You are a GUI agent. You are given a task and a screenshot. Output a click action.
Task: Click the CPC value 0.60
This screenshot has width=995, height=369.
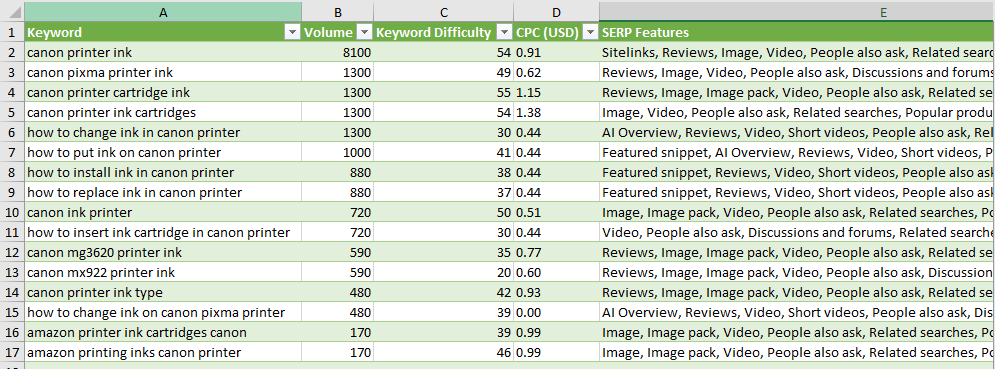[557, 272]
